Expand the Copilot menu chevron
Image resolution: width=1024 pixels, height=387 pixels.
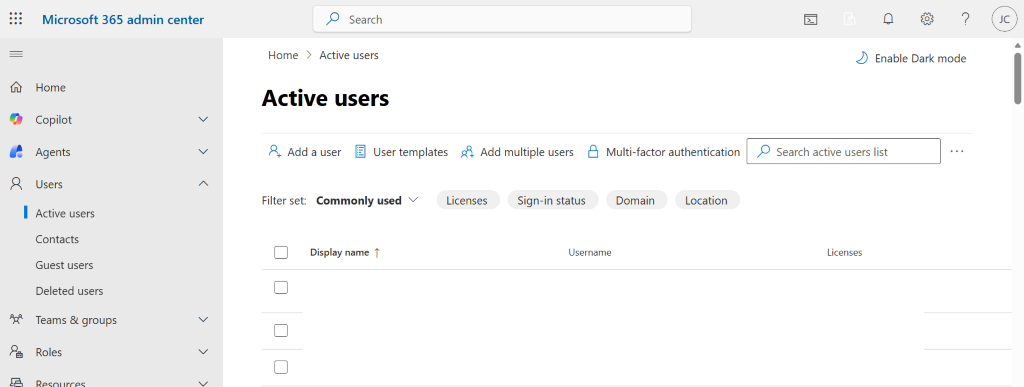pyautogui.click(x=204, y=119)
